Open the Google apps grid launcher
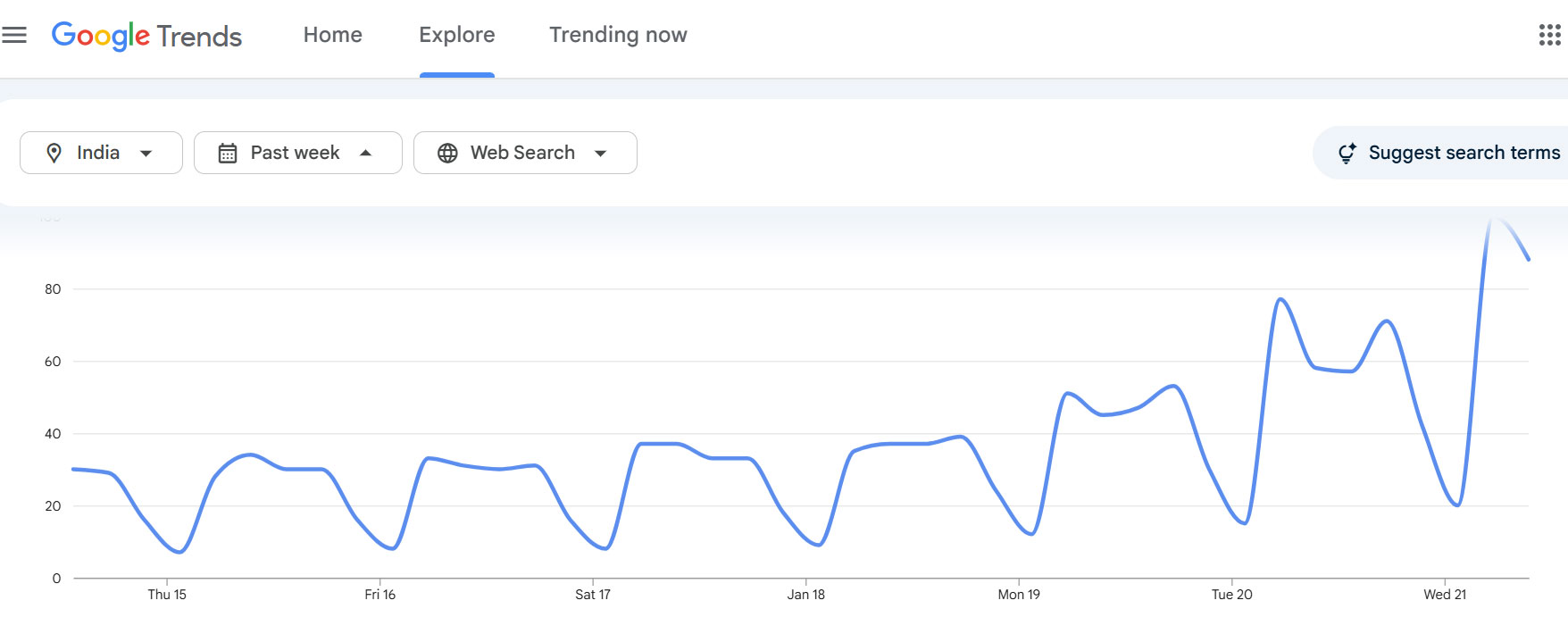The width and height of the screenshot is (1568, 642). (1550, 34)
